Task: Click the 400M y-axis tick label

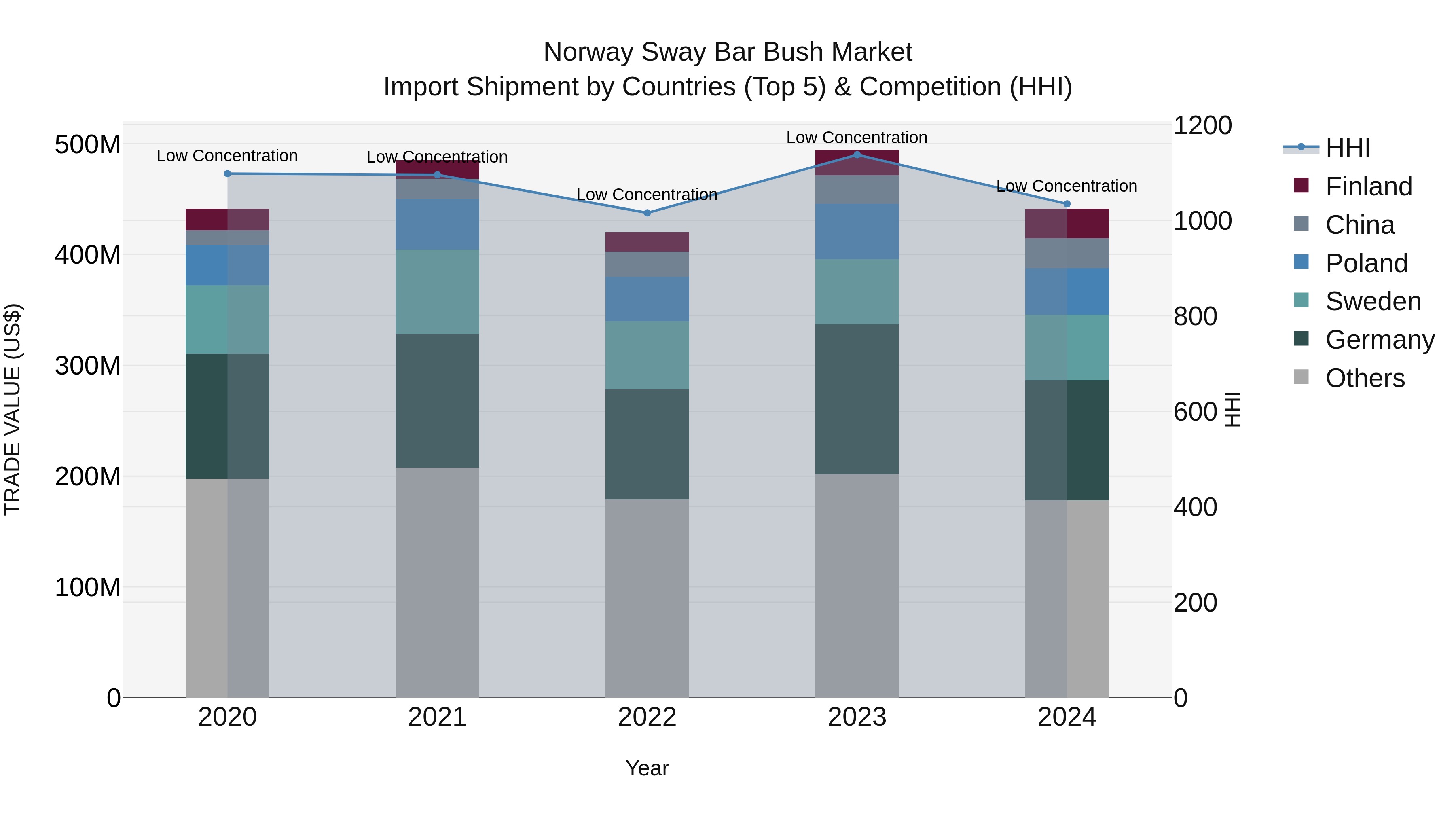Action: point(88,255)
